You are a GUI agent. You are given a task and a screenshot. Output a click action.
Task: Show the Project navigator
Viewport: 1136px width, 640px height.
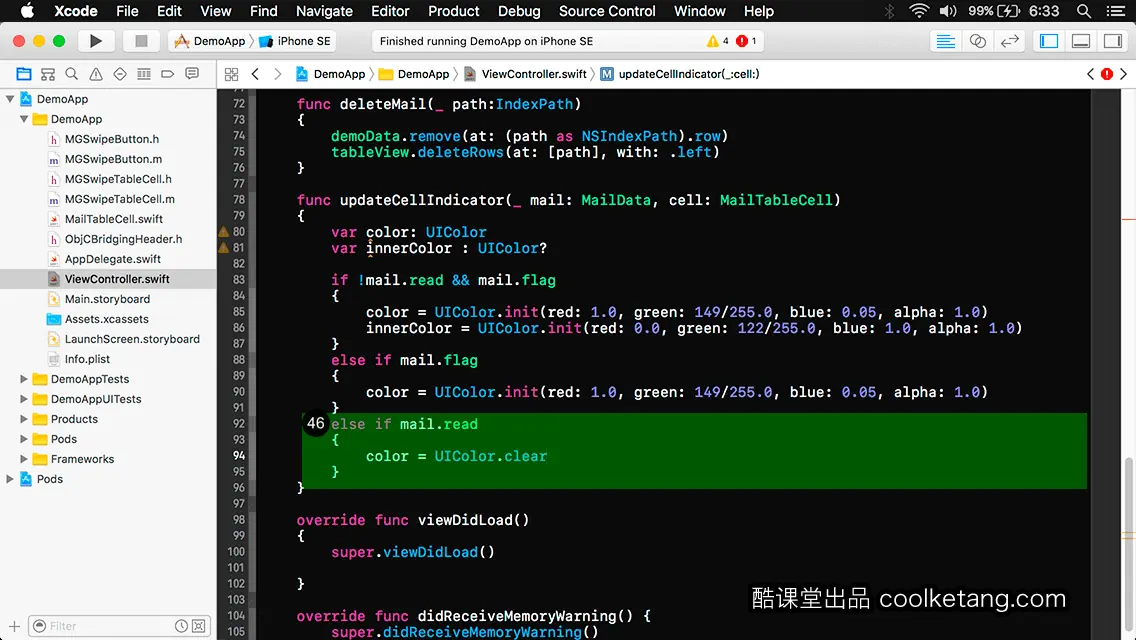click(24, 74)
